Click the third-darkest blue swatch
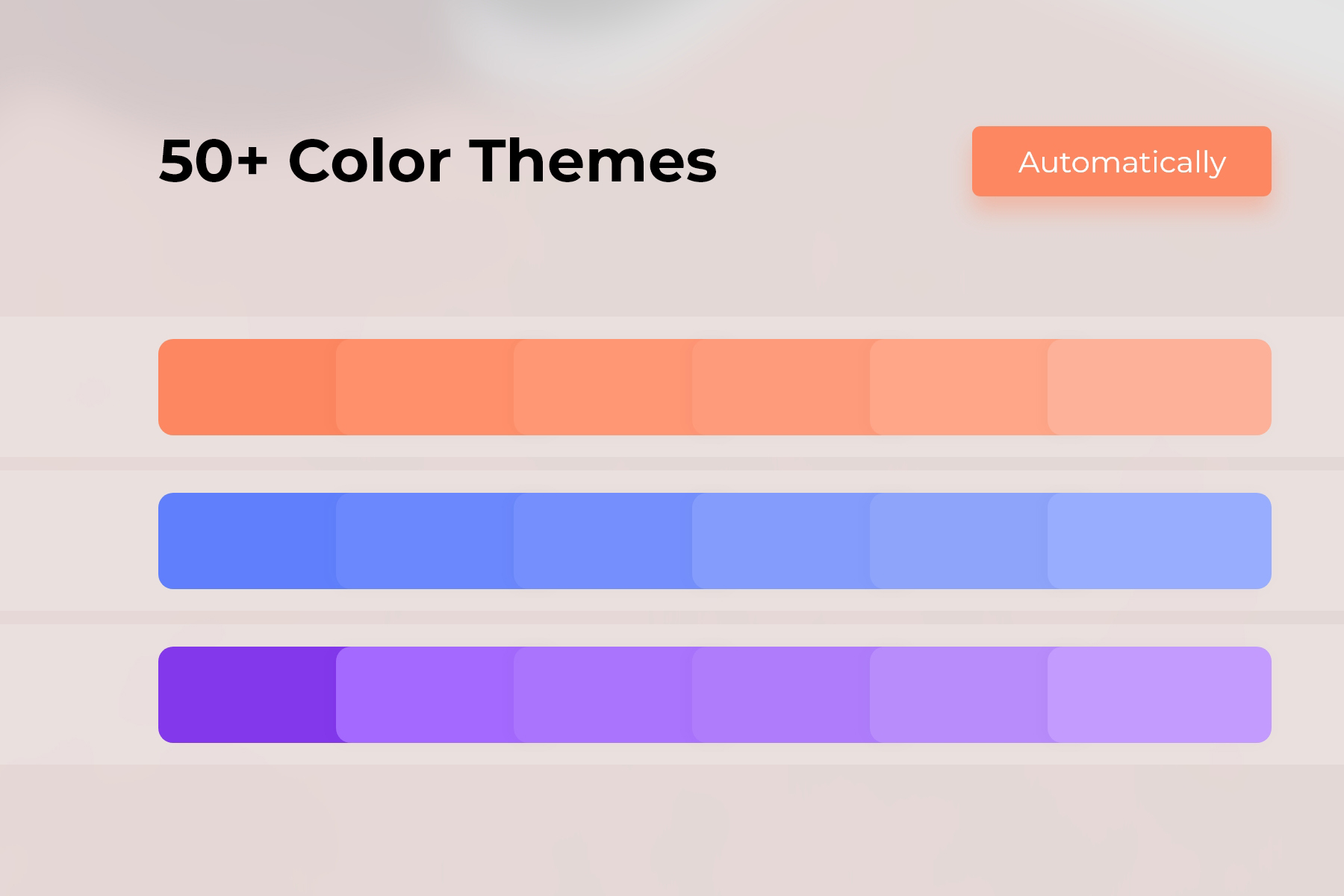The image size is (1344, 896). tap(603, 541)
